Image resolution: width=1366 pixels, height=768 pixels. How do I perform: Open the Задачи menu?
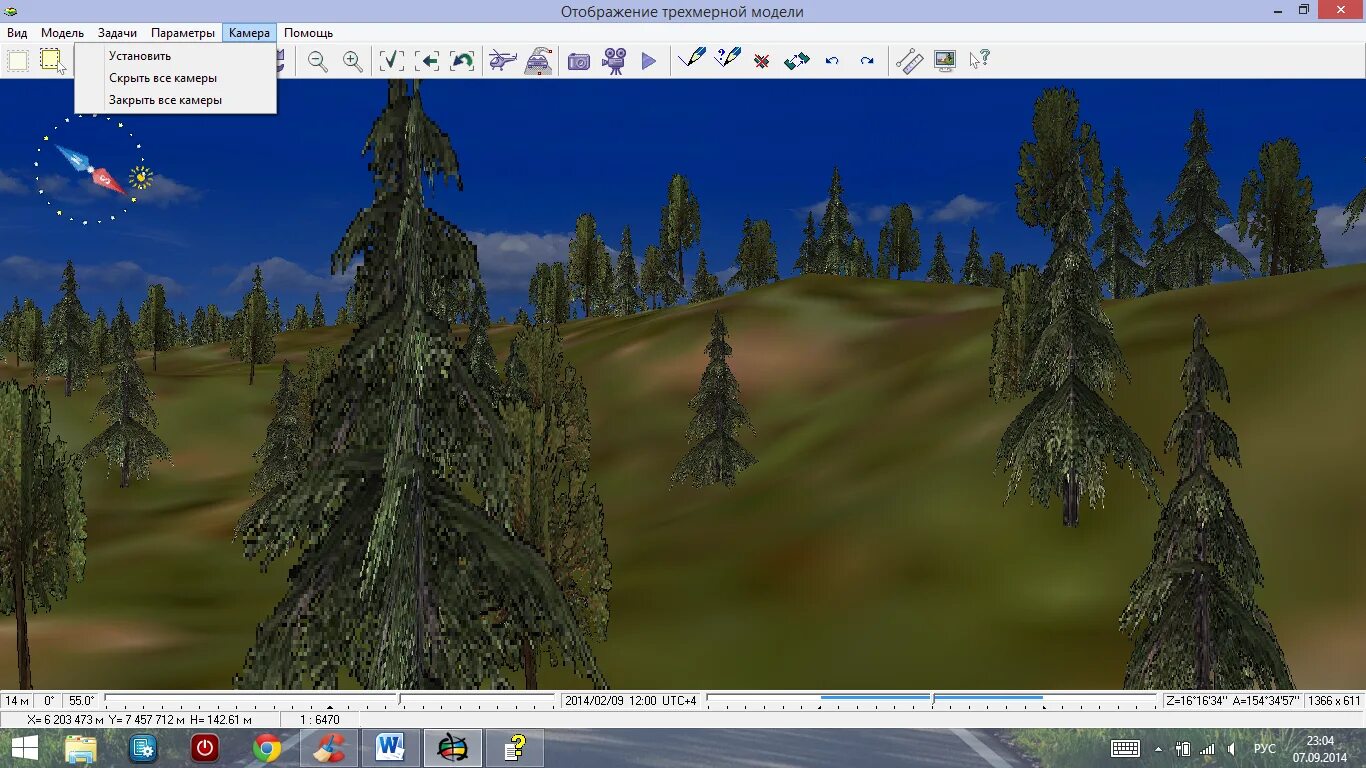click(x=117, y=33)
